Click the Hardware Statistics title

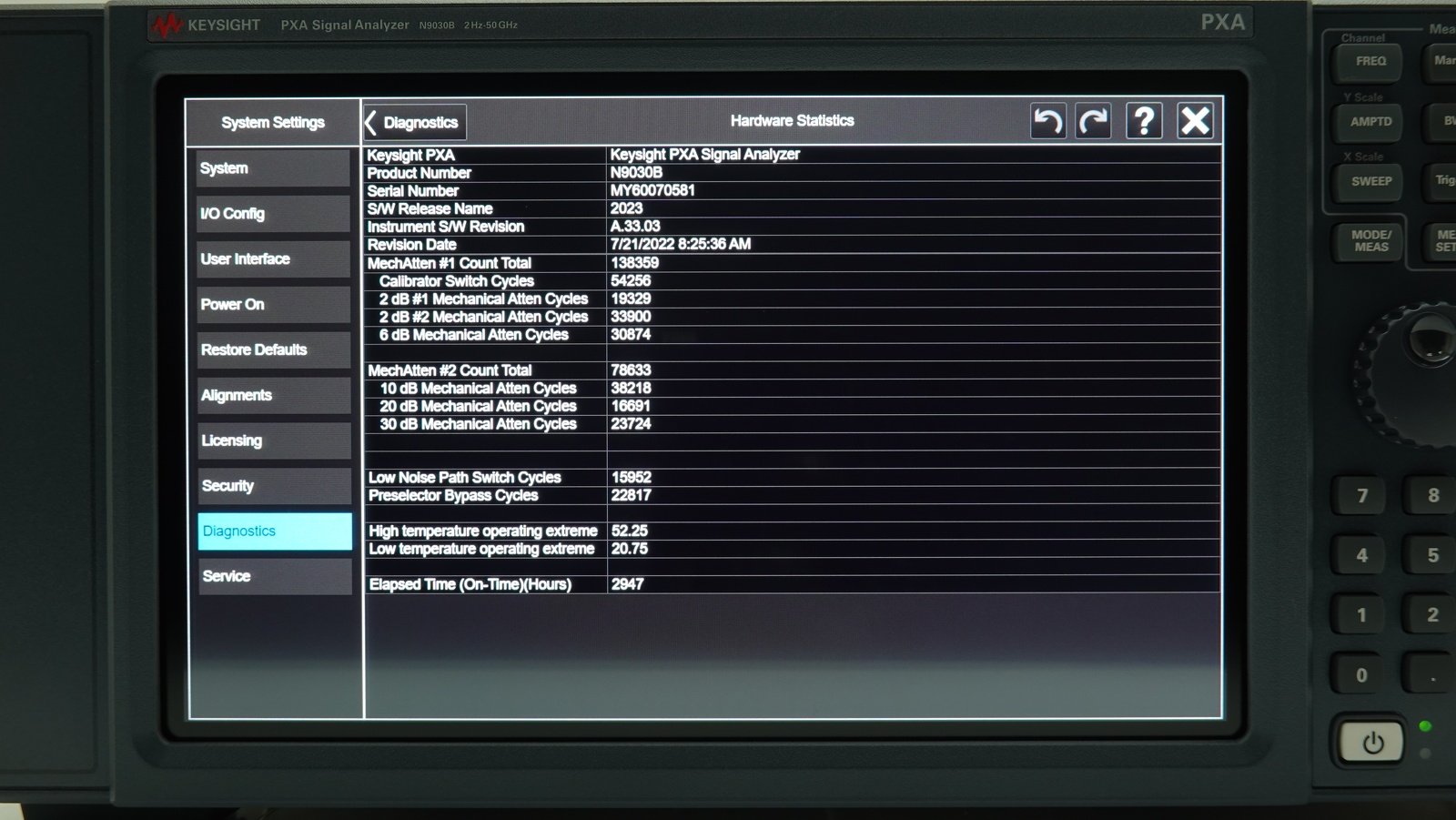[792, 121]
